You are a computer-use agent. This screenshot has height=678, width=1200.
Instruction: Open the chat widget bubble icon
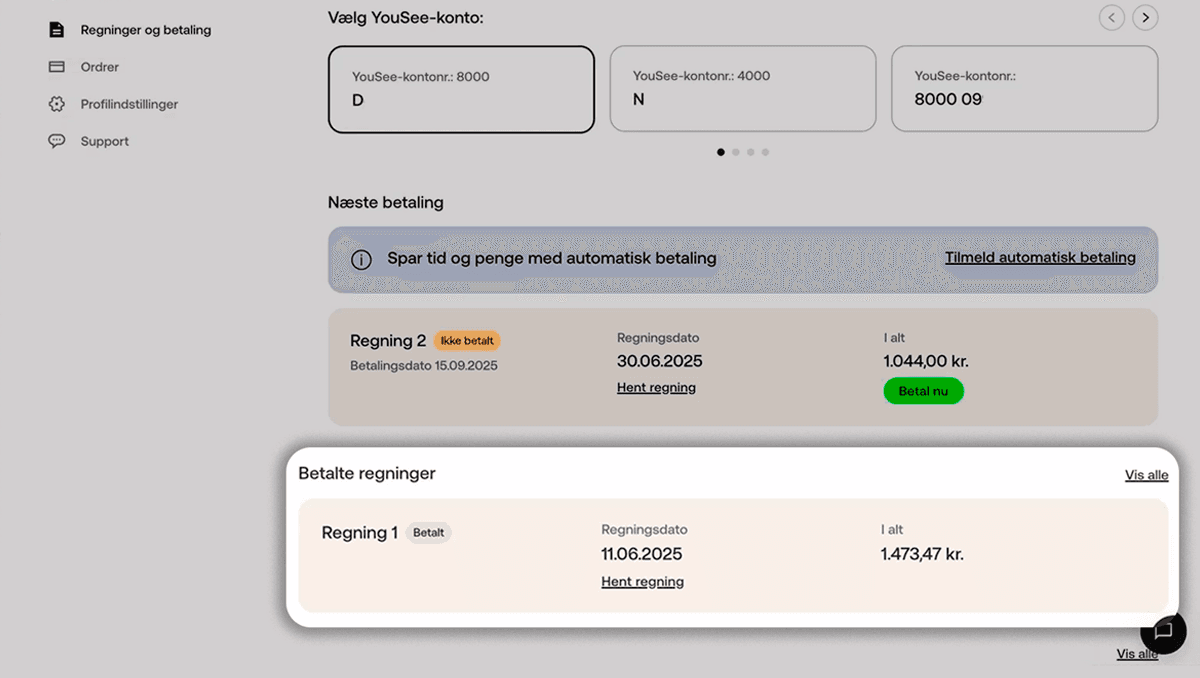click(1163, 631)
